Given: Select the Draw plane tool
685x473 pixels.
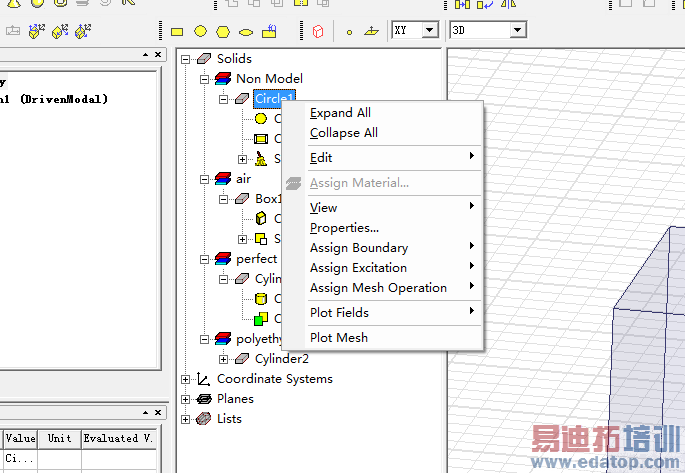Looking at the screenshot, I should pyautogui.click(x=371, y=31).
